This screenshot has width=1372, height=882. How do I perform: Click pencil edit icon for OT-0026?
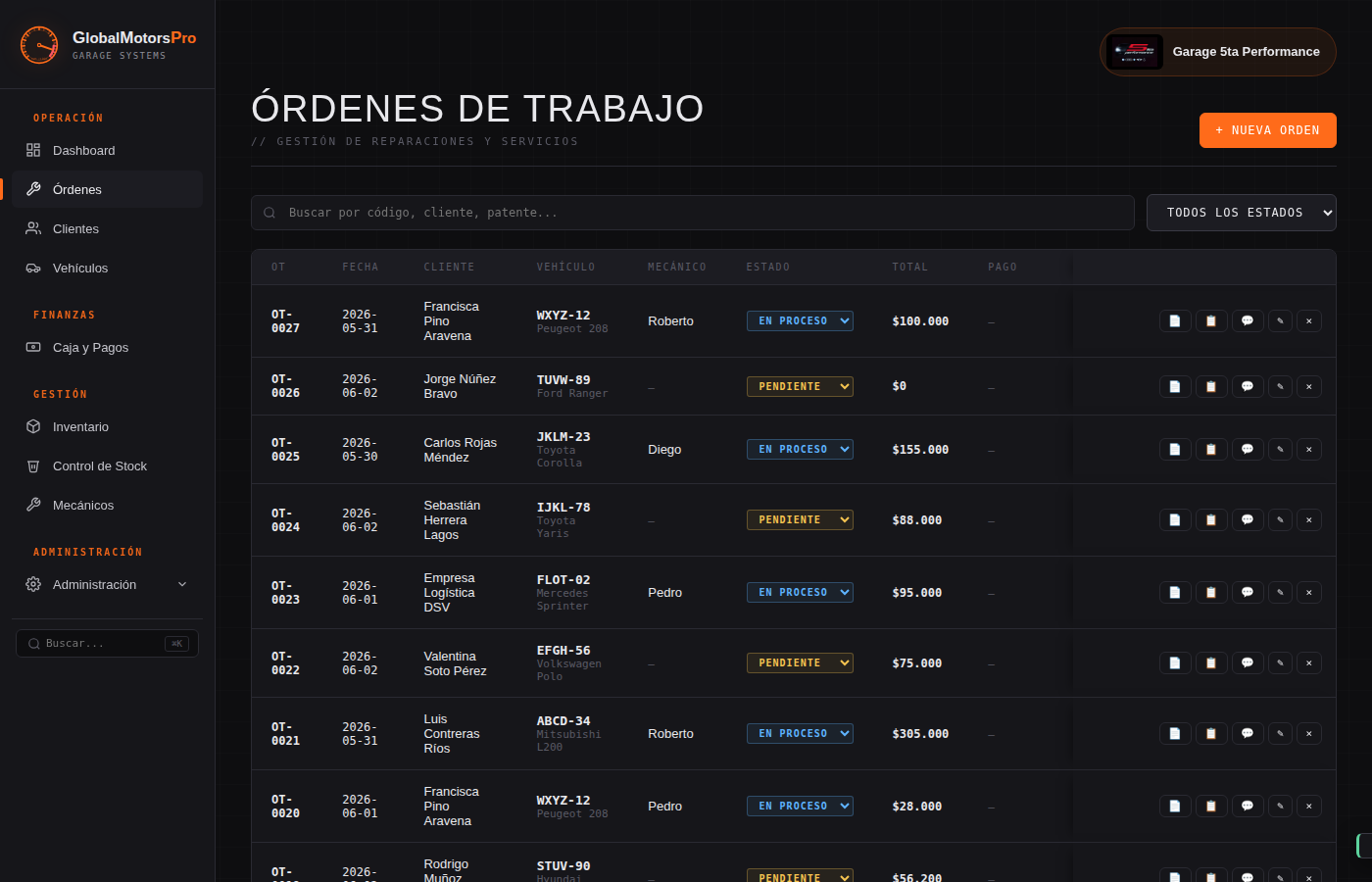(1280, 386)
